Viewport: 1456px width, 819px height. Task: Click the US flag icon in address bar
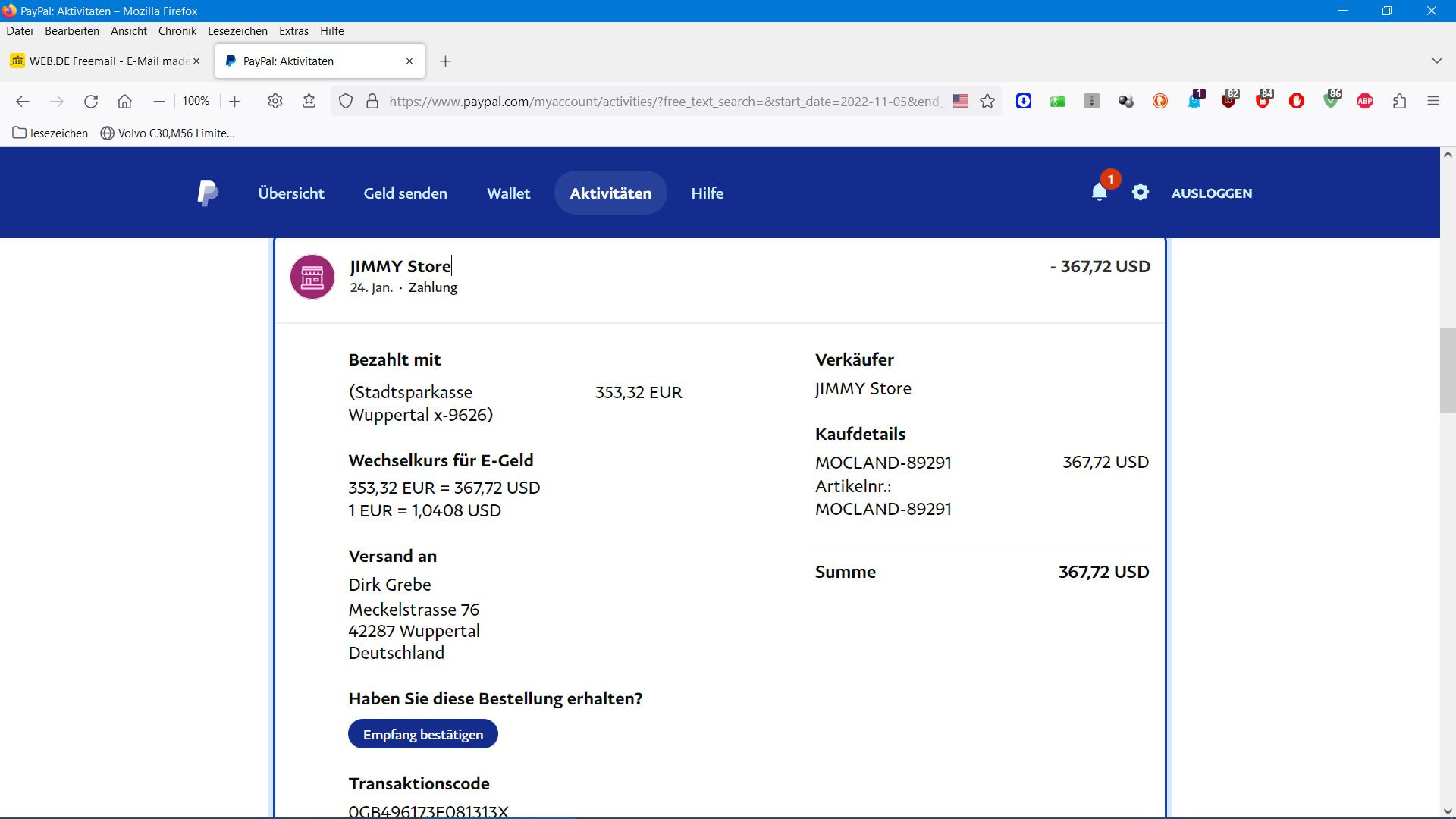tap(961, 101)
